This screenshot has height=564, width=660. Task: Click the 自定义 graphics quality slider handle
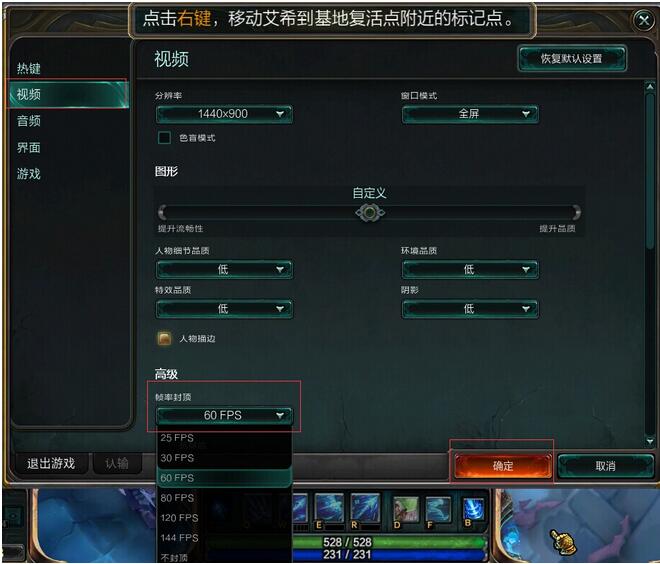tap(370, 213)
